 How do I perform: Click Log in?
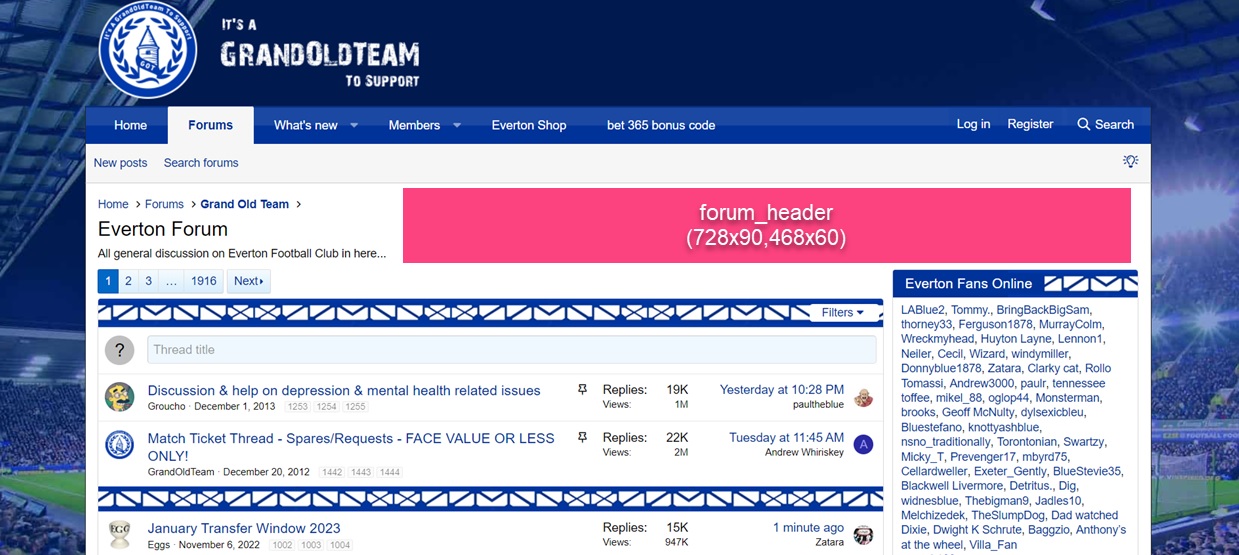(x=973, y=124)
